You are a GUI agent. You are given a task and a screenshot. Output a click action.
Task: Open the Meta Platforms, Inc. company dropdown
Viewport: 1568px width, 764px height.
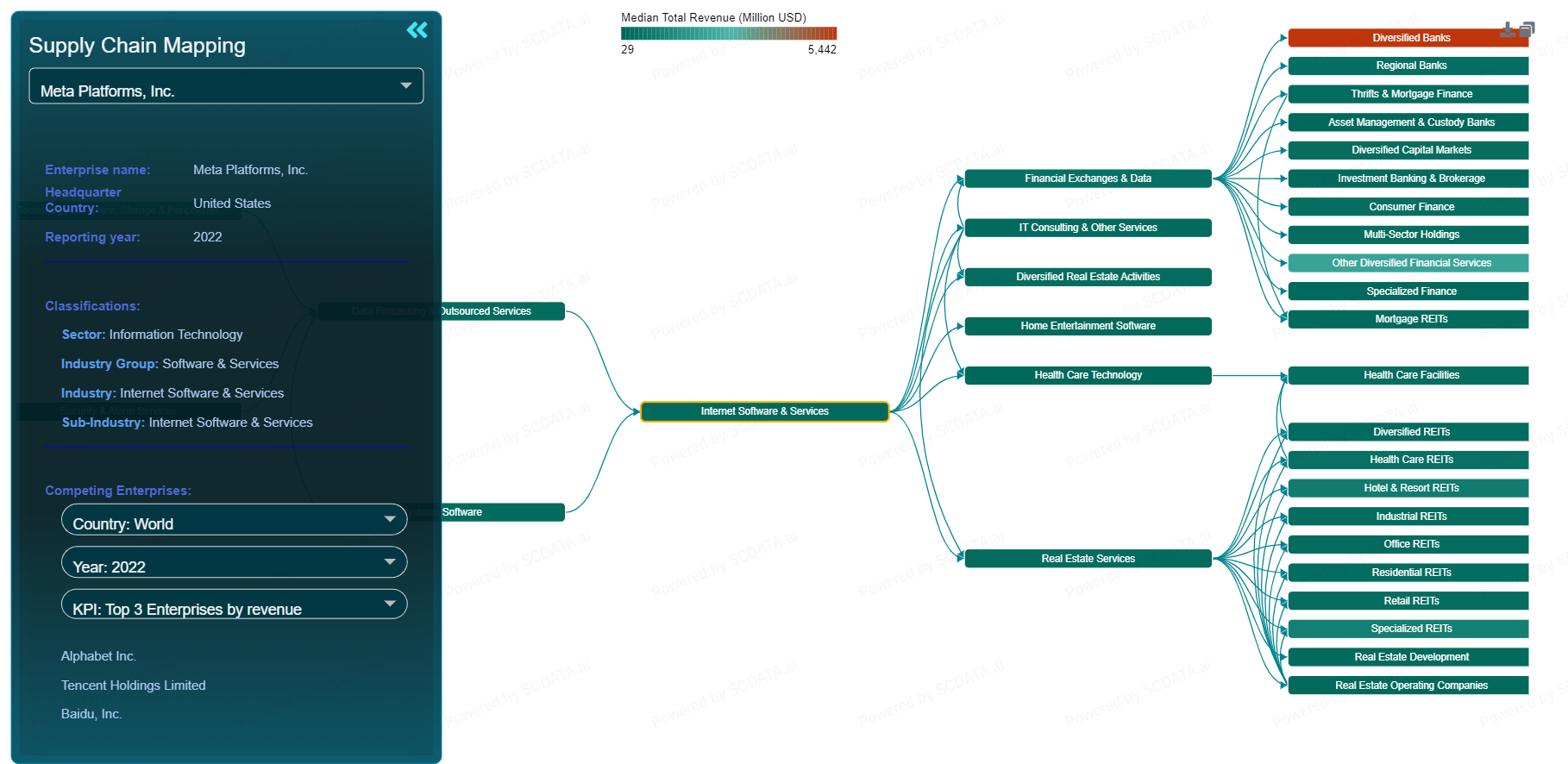[x=226, y=86]
